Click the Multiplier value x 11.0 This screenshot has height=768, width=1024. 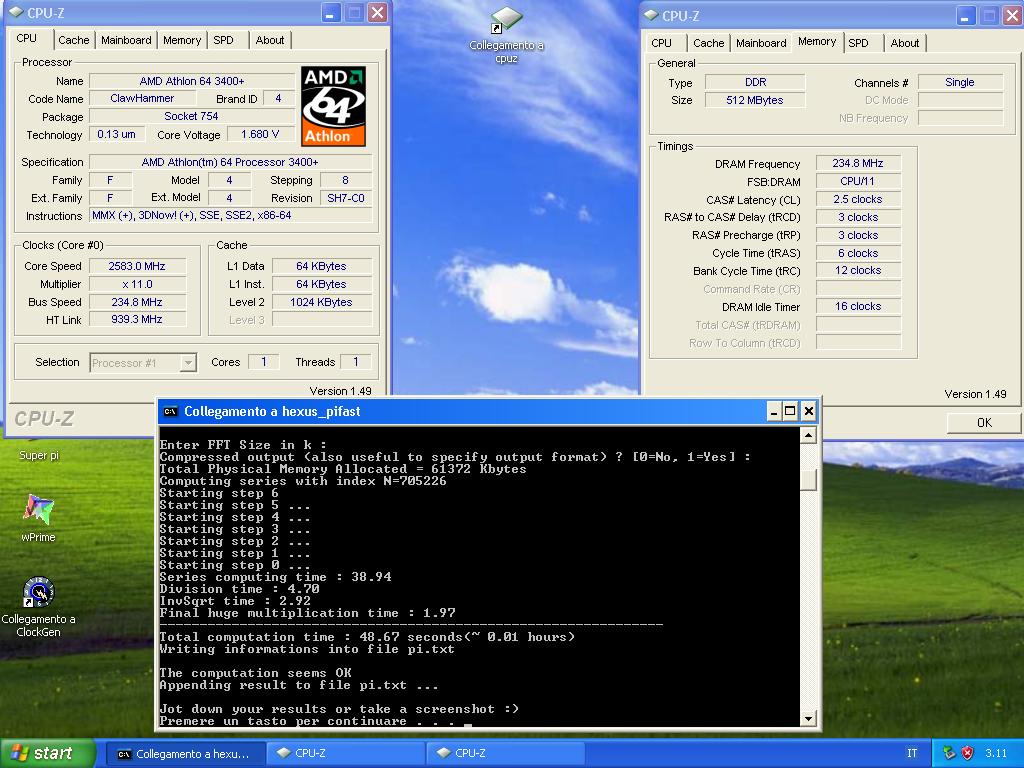pyautogui.click(x=137, y=284)
